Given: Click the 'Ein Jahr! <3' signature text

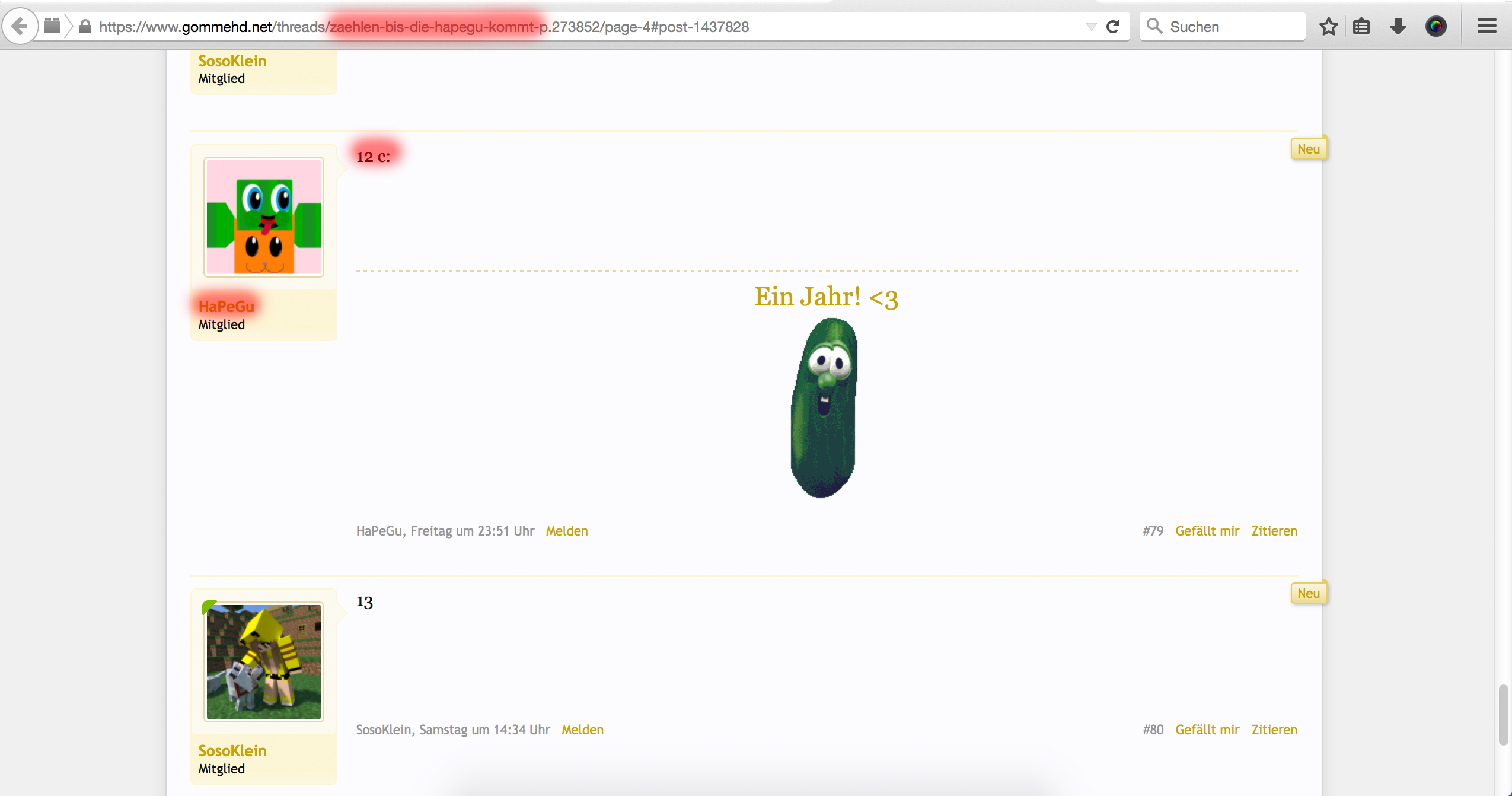Looking at the screenshot, I should (826, 297).
